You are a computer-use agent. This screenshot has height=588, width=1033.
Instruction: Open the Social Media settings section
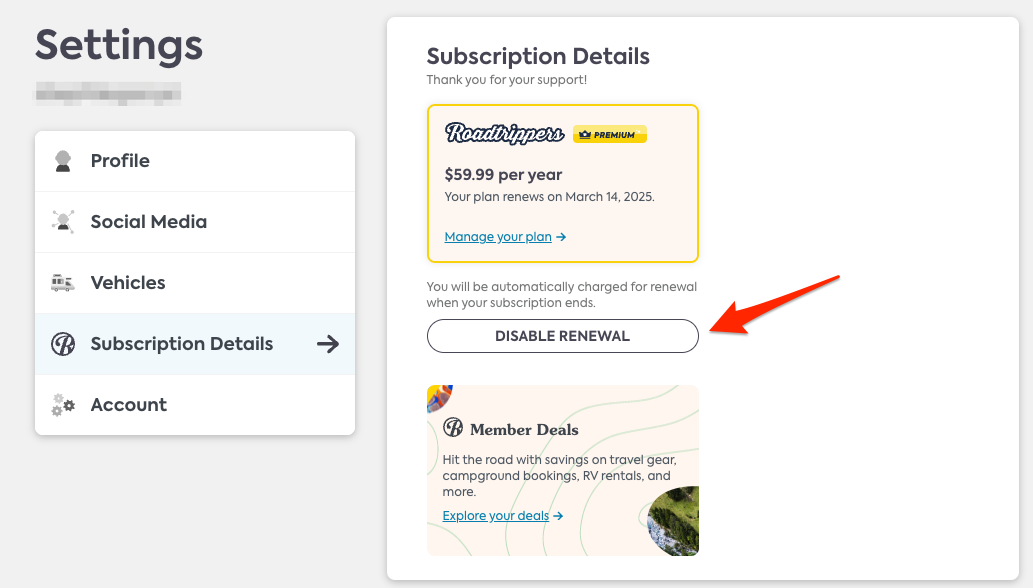coord(195,222)
